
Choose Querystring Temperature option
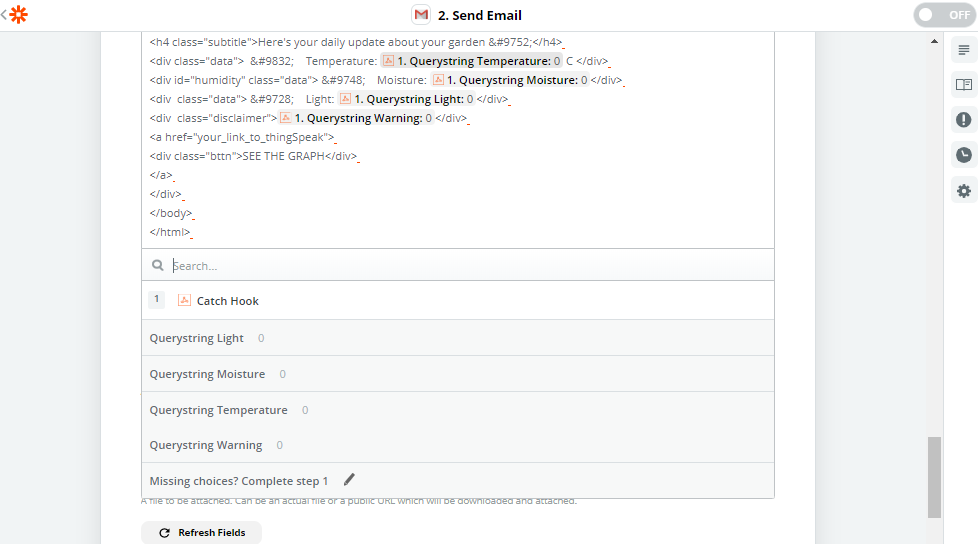218,410
